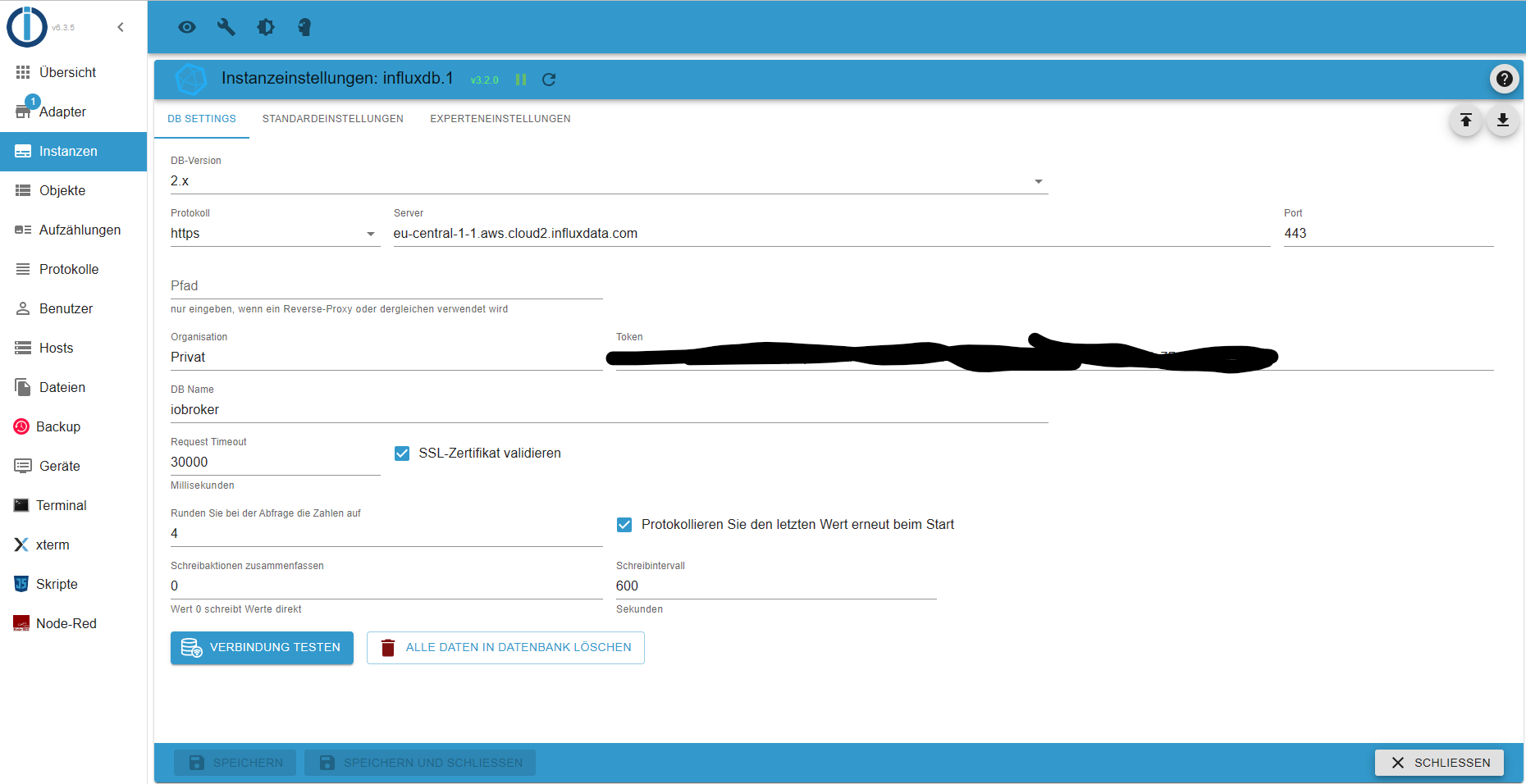1526x784 pixels.
Task: Click the VERBINDUNG TESTEN button
Action: click(x=262, y=648)
